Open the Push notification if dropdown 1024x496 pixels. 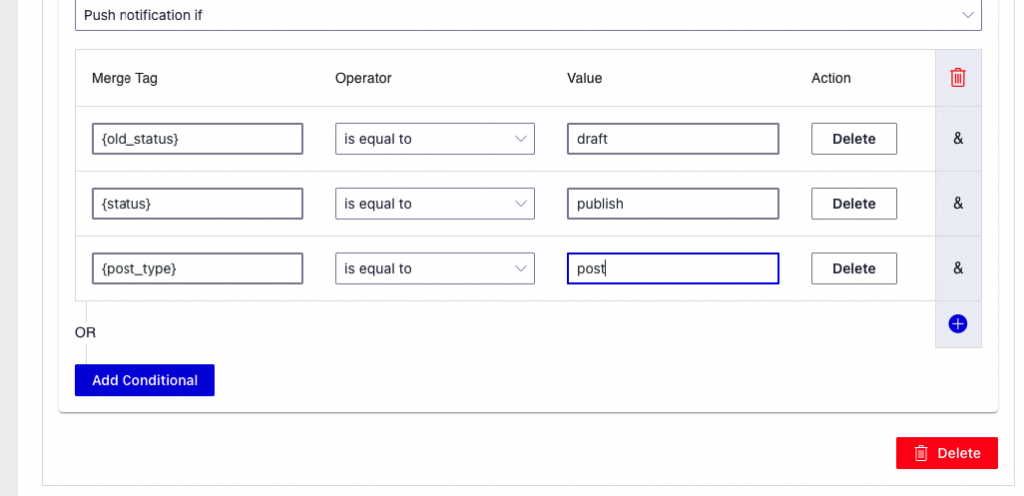coord(528,15)
